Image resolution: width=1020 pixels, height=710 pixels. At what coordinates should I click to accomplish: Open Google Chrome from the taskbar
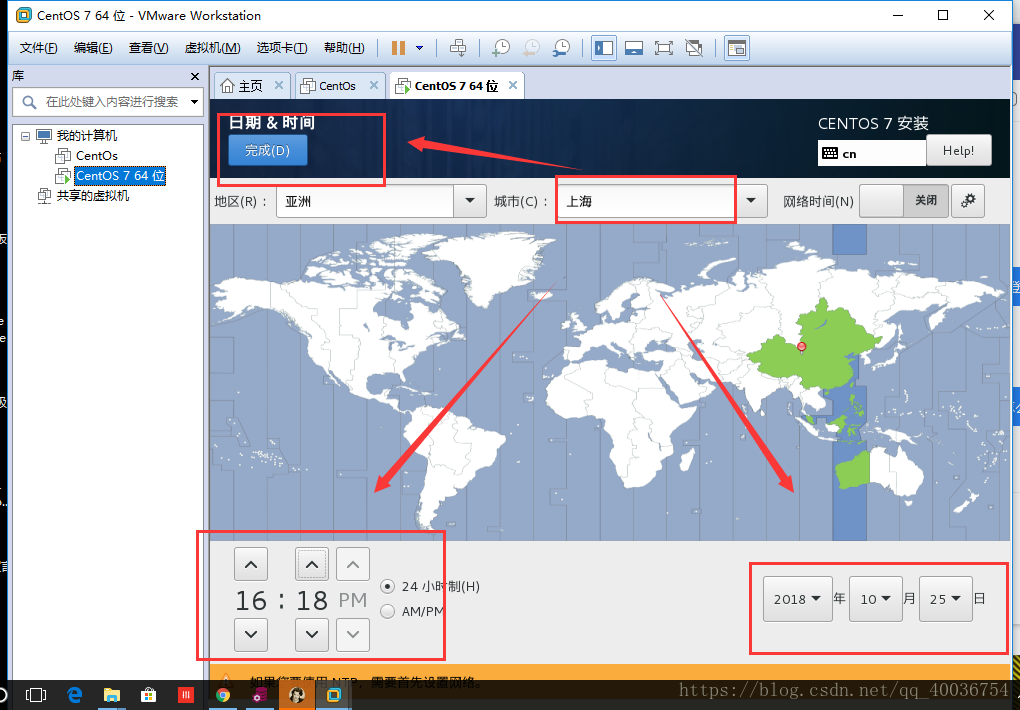pyautogui.click(x=223, y=695)
